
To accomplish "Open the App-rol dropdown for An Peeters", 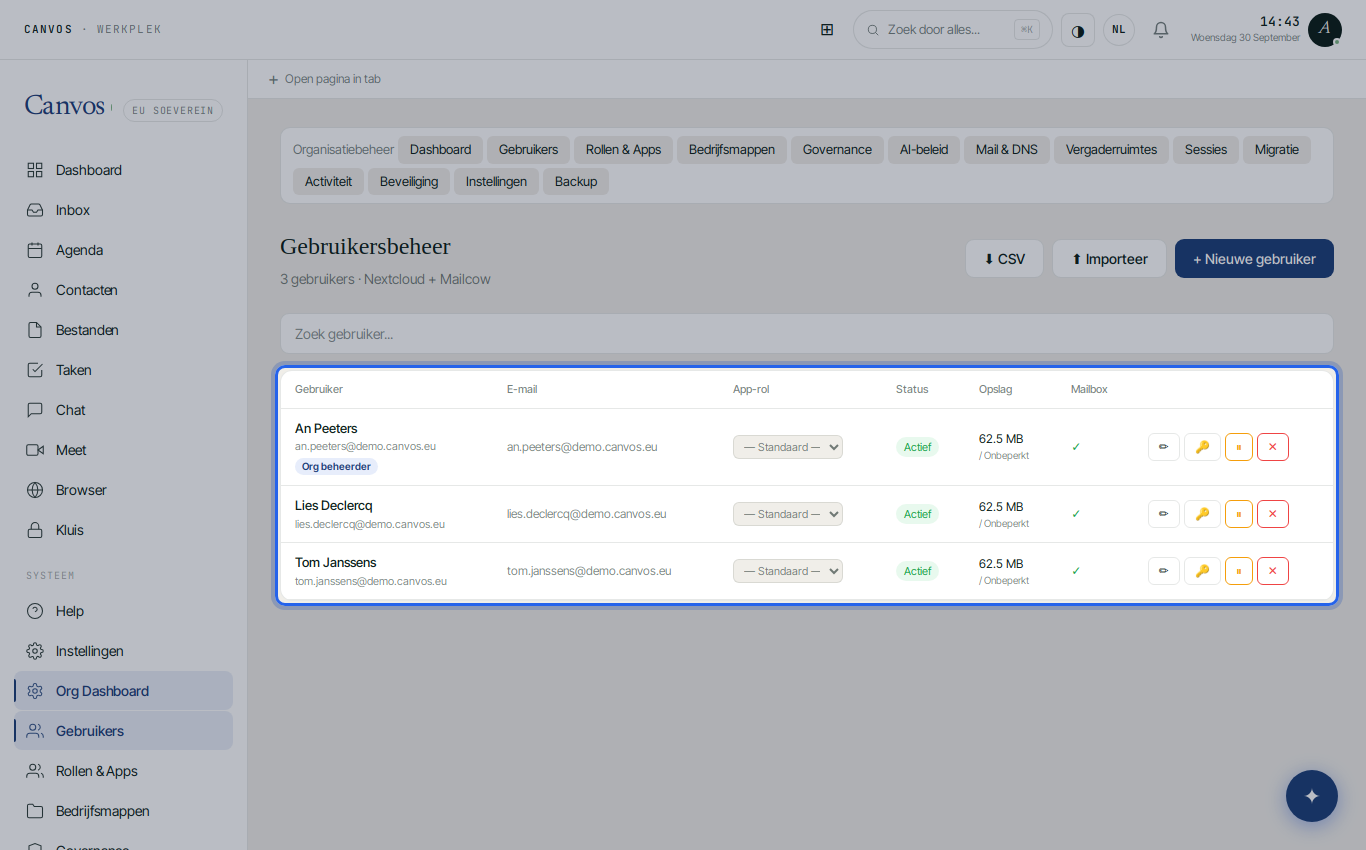I will 788,447.
